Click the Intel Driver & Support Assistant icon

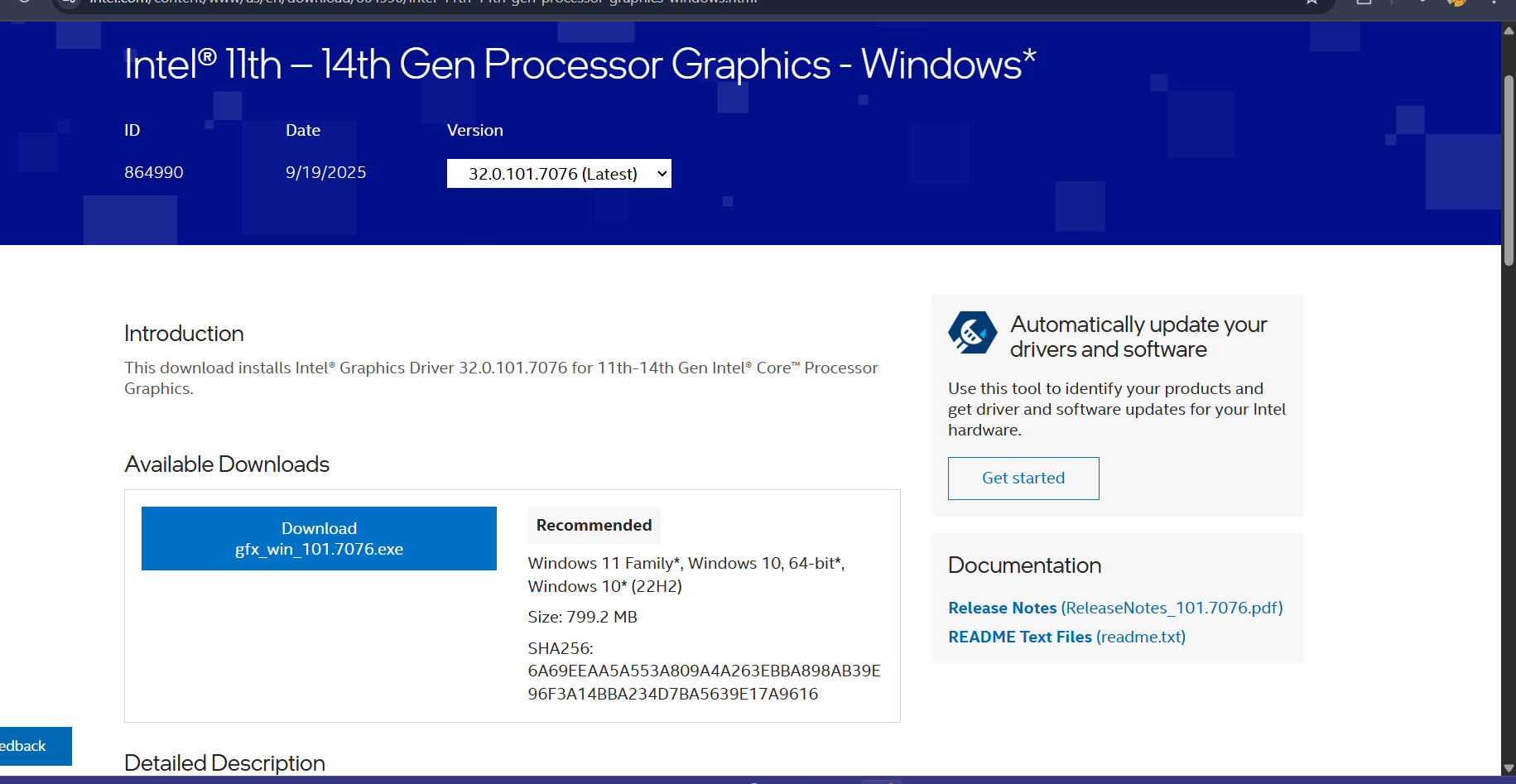coord(973,333)
